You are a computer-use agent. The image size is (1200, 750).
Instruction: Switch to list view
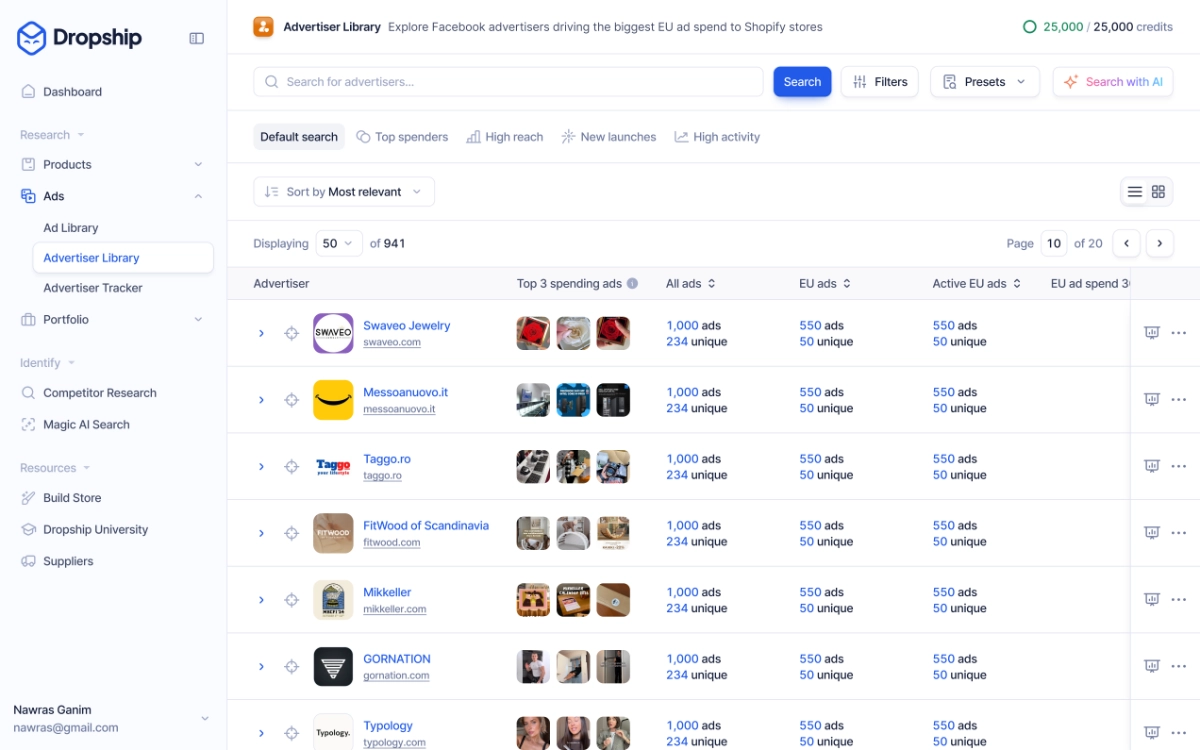pyautogui.click(x=1135, y=192)
